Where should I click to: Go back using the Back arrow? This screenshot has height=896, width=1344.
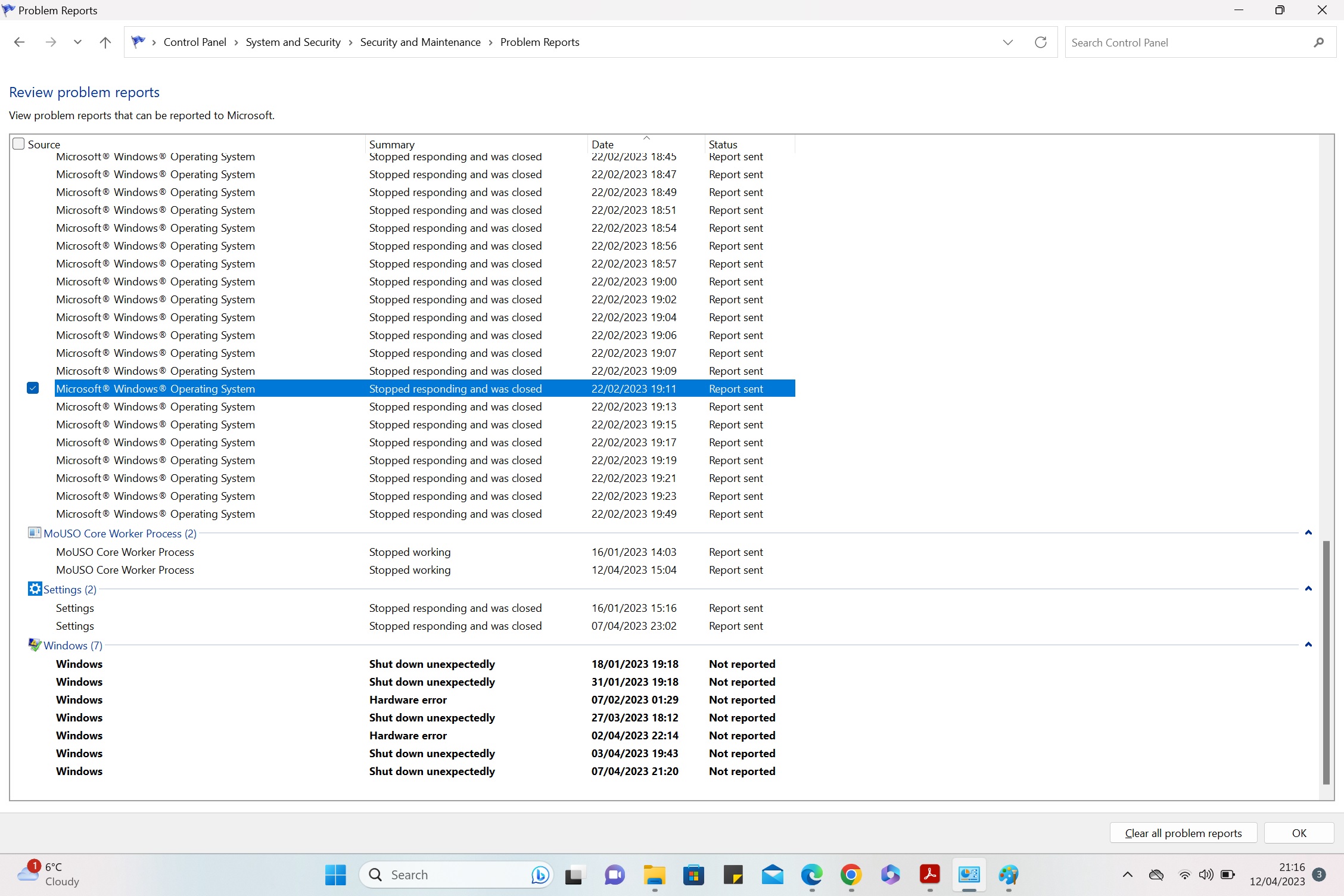[19, 42]
